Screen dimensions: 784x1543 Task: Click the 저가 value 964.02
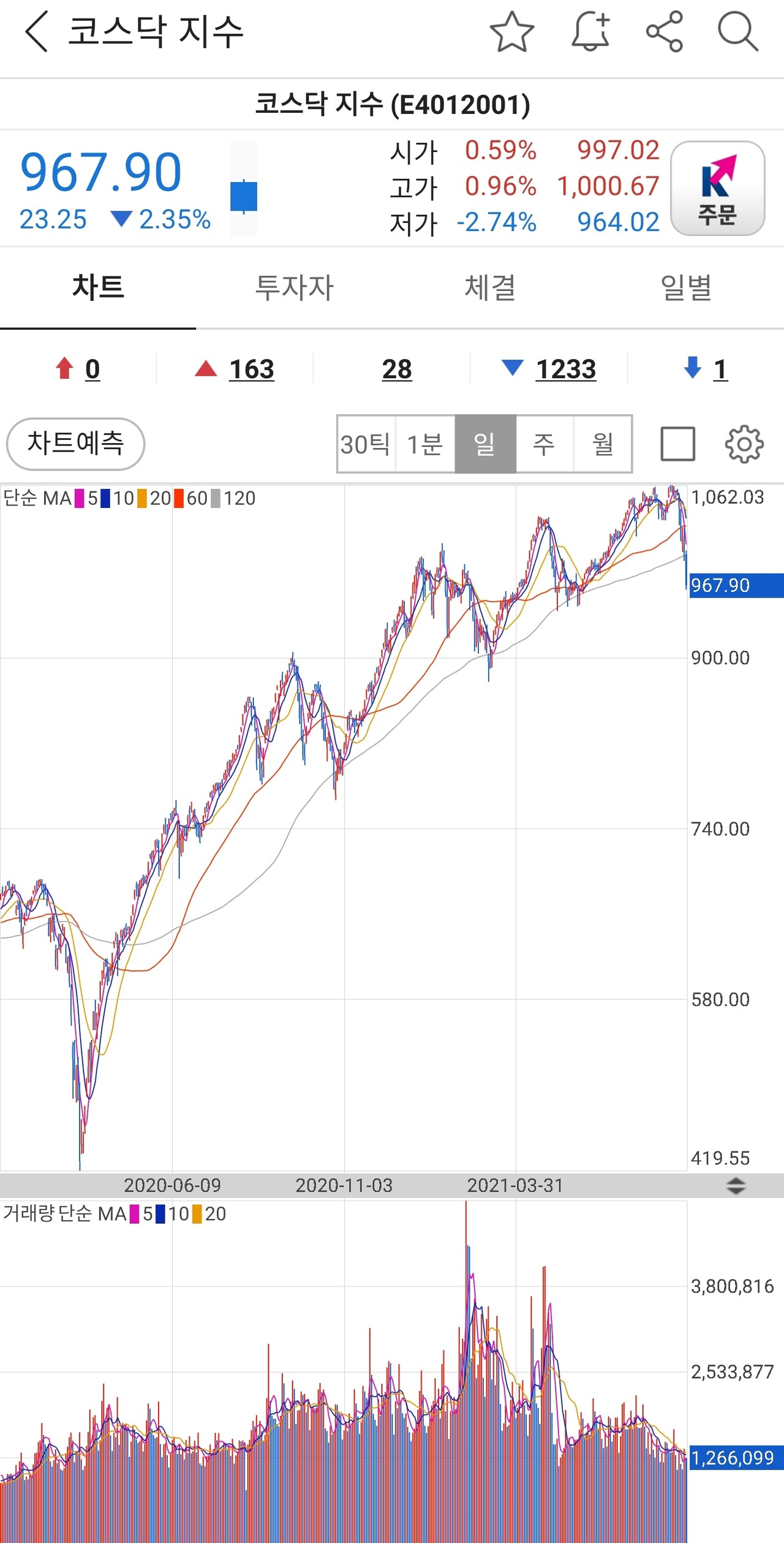(x=618, y=222)
